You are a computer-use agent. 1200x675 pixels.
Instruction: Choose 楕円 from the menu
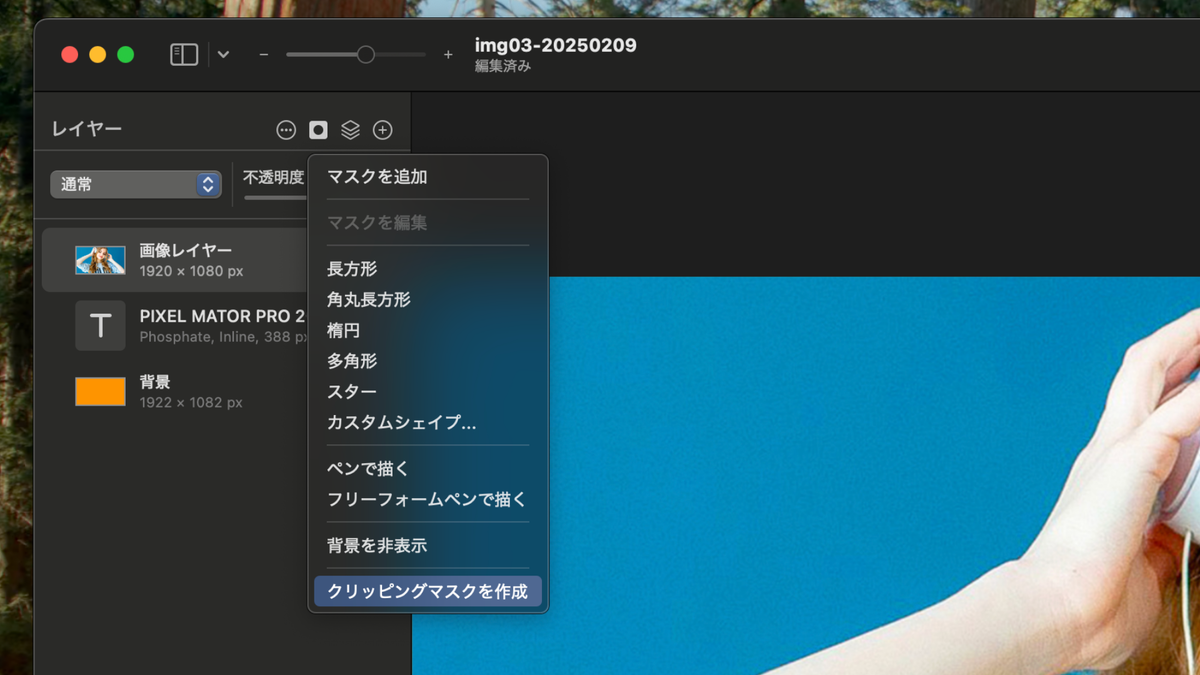pos(428,330)
